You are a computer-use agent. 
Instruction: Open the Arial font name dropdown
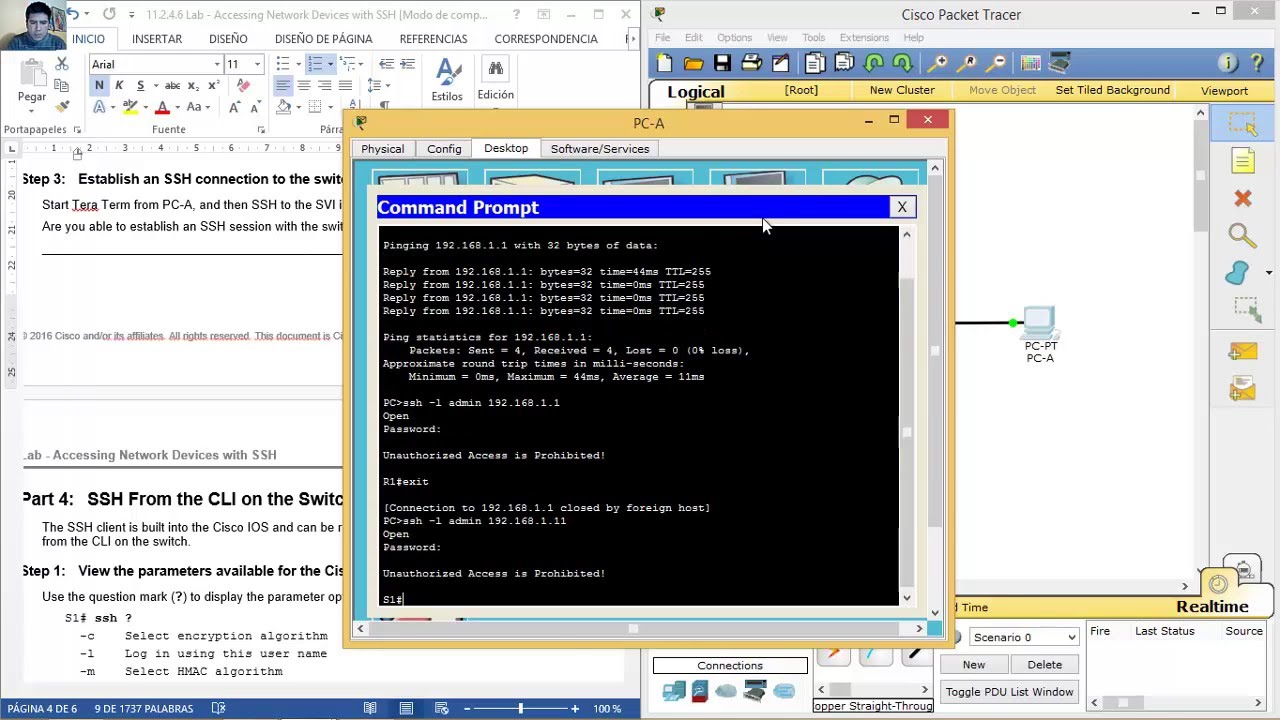pos(216,65)
